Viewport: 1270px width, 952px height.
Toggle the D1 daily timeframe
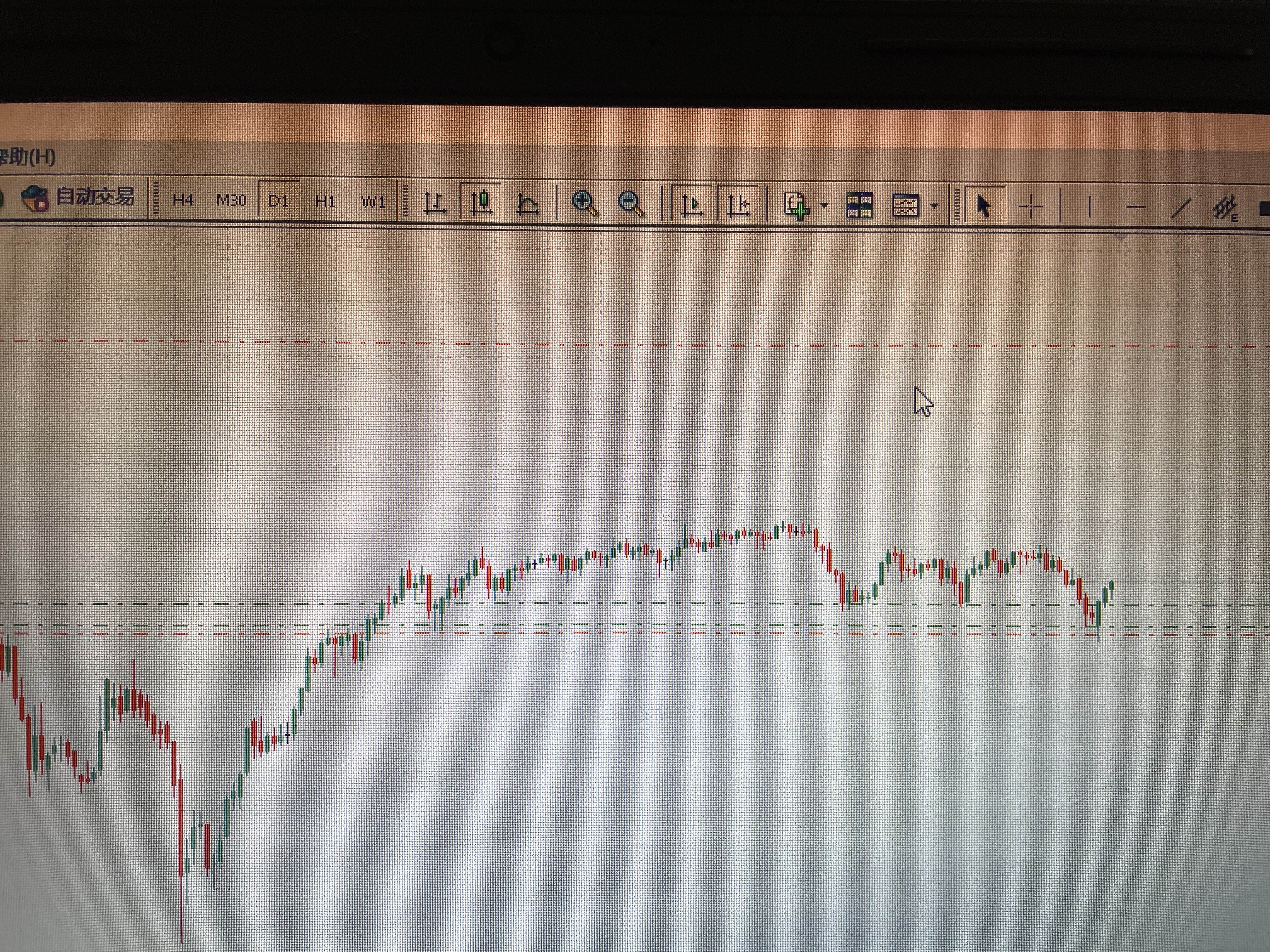click(278, 201)
